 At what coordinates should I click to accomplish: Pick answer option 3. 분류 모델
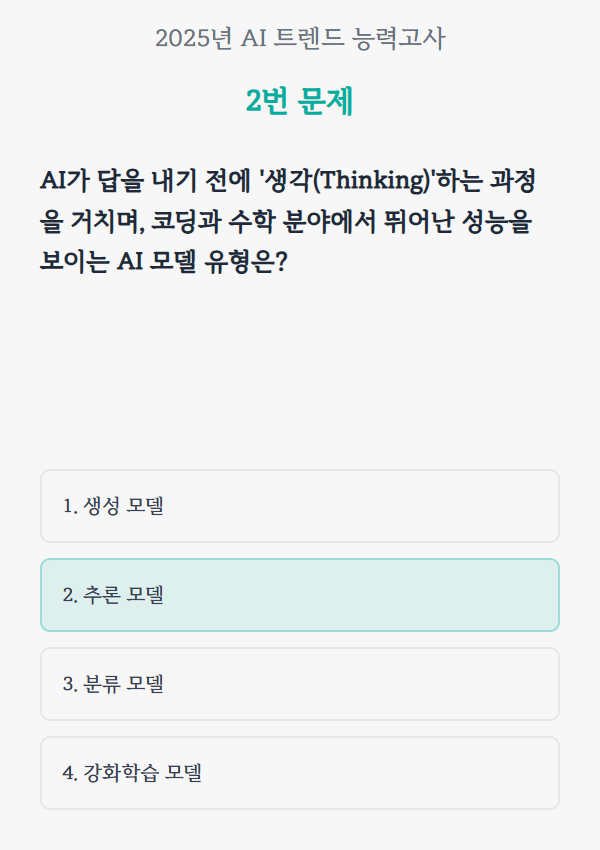click(299, 684)
